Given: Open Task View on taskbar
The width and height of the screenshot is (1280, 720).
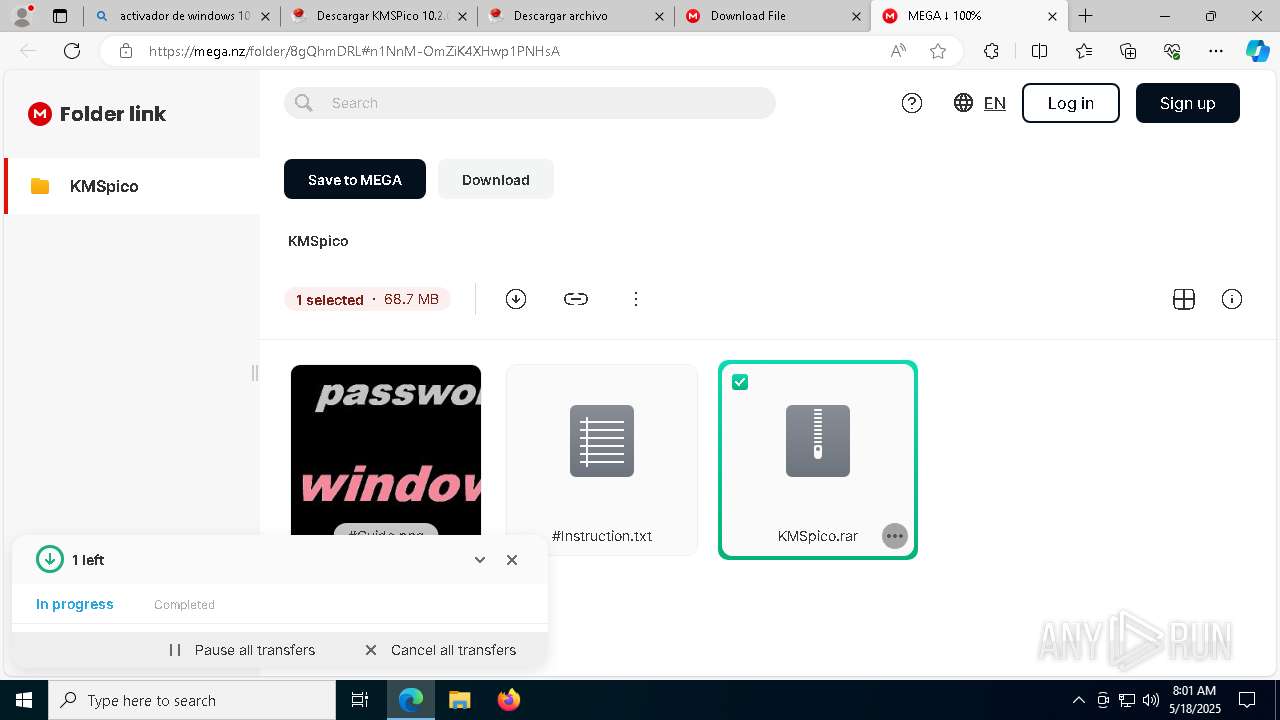Looking at the screenshot, I should click(360, 700).
